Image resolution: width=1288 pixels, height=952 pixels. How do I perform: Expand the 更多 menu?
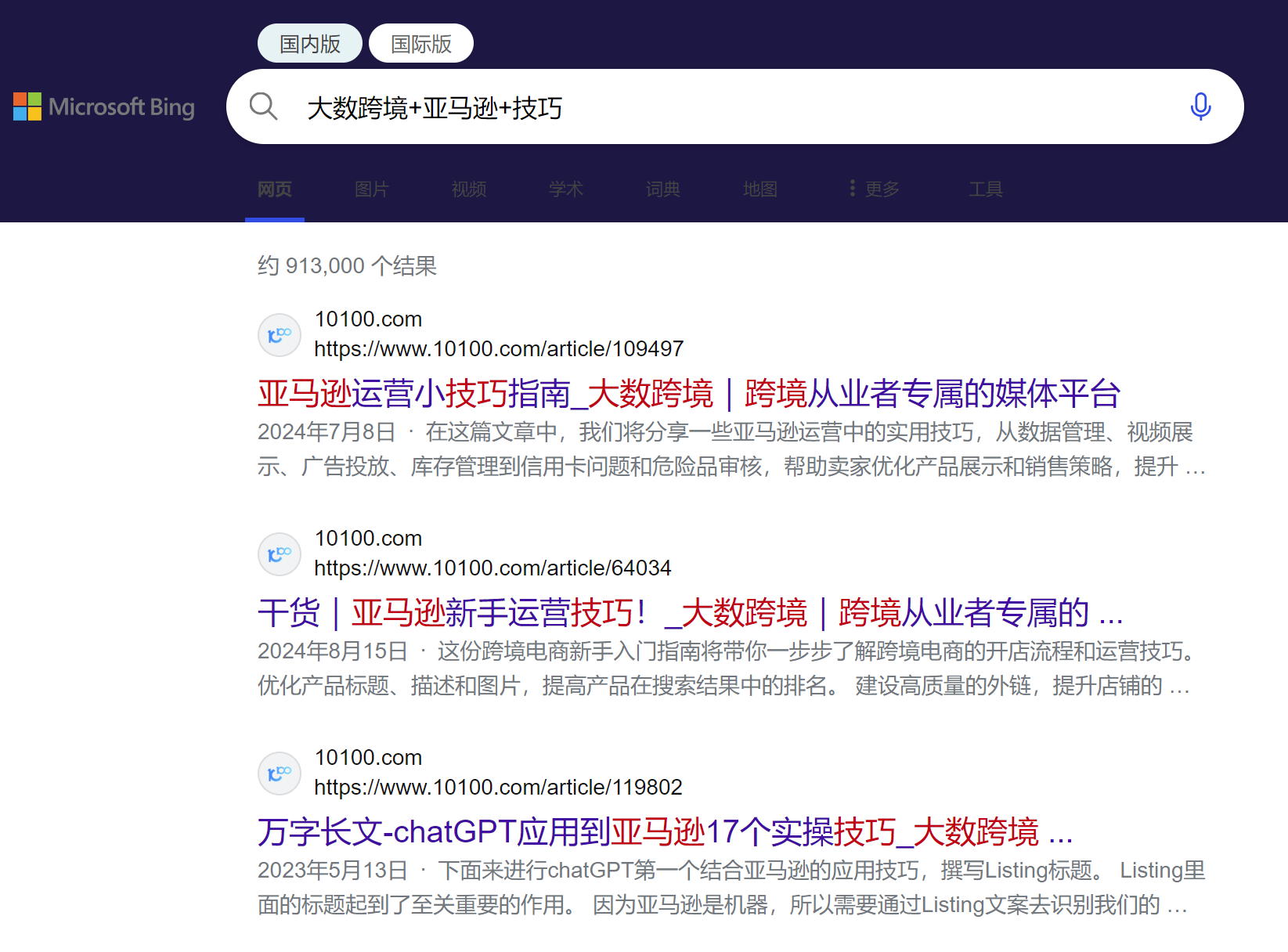[875, 189]
